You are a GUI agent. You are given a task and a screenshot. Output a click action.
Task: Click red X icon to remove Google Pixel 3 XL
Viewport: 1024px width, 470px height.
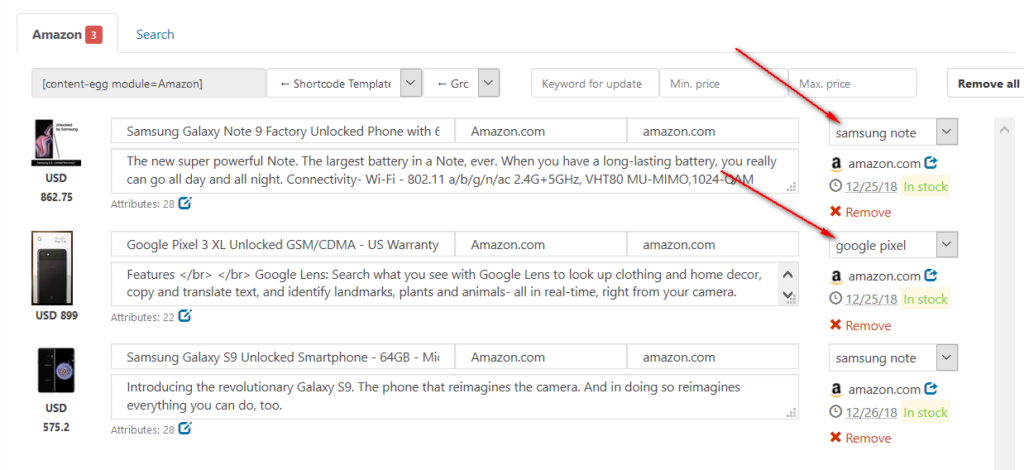click(x=835, y=324)
